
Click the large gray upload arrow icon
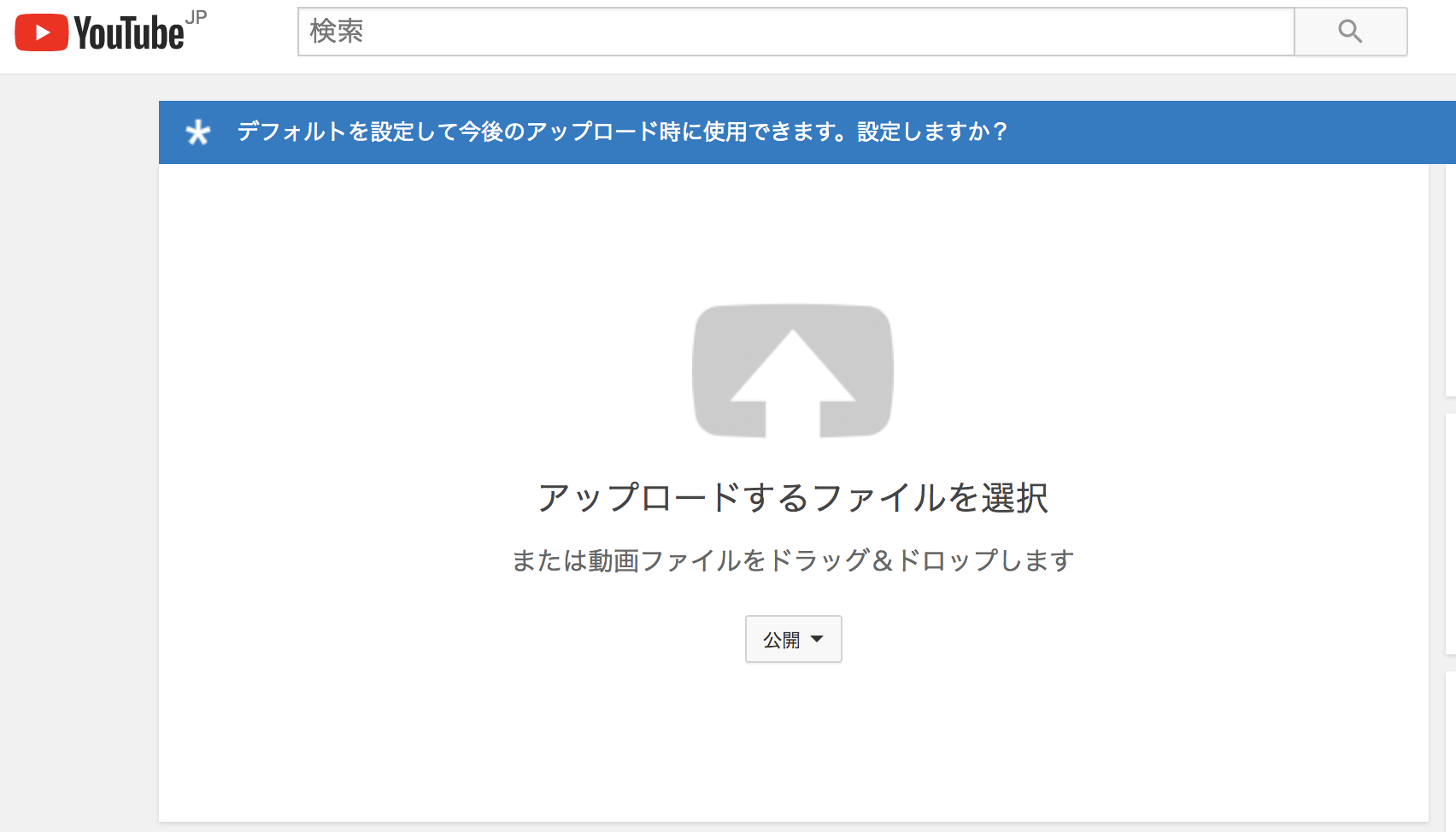pos(792,372)
